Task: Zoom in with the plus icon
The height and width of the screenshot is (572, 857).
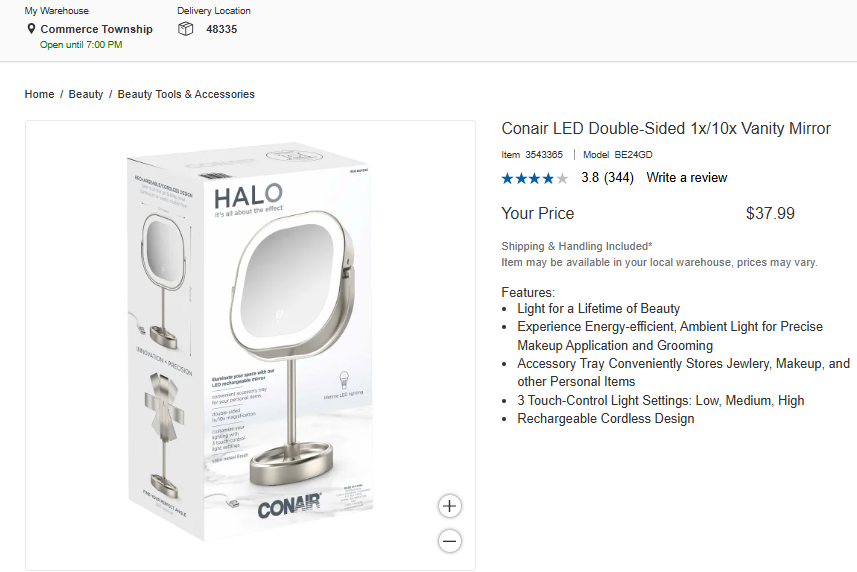Action: [450, 505]
